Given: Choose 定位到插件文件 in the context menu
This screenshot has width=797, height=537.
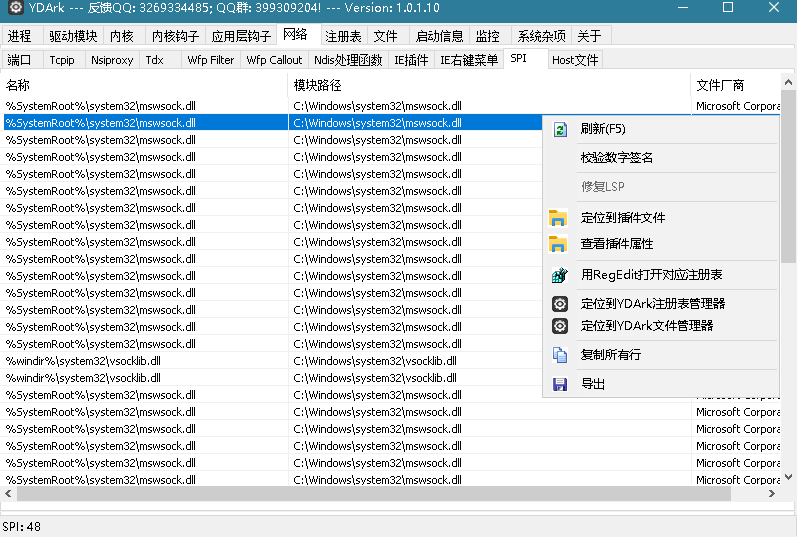Looking at the screenshot, I should [661, 218].
